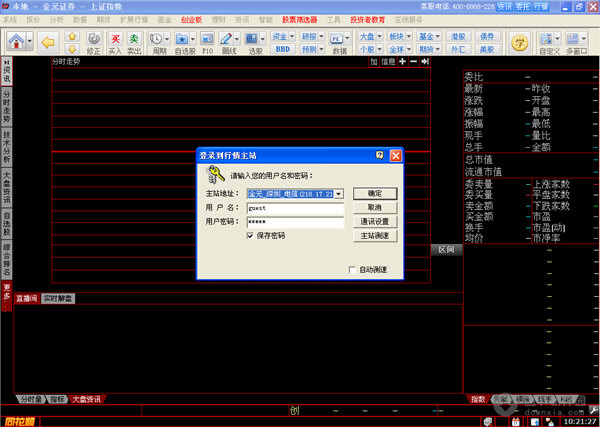Open the 技术分析 sidebar tab

[x=7, y=146]
